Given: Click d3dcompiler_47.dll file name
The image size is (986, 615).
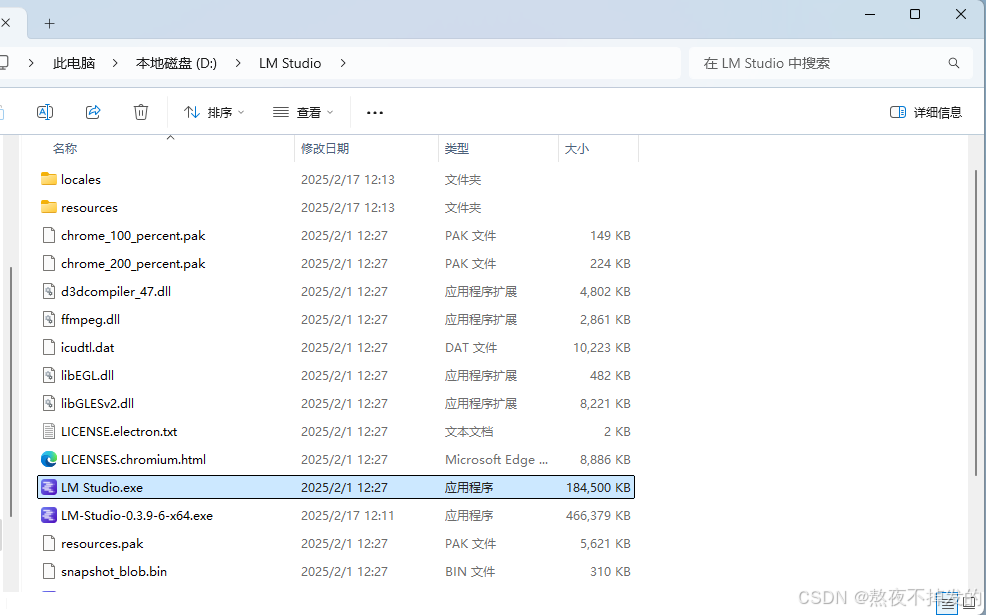Looking at the screenshot, I should pos(116,292).
